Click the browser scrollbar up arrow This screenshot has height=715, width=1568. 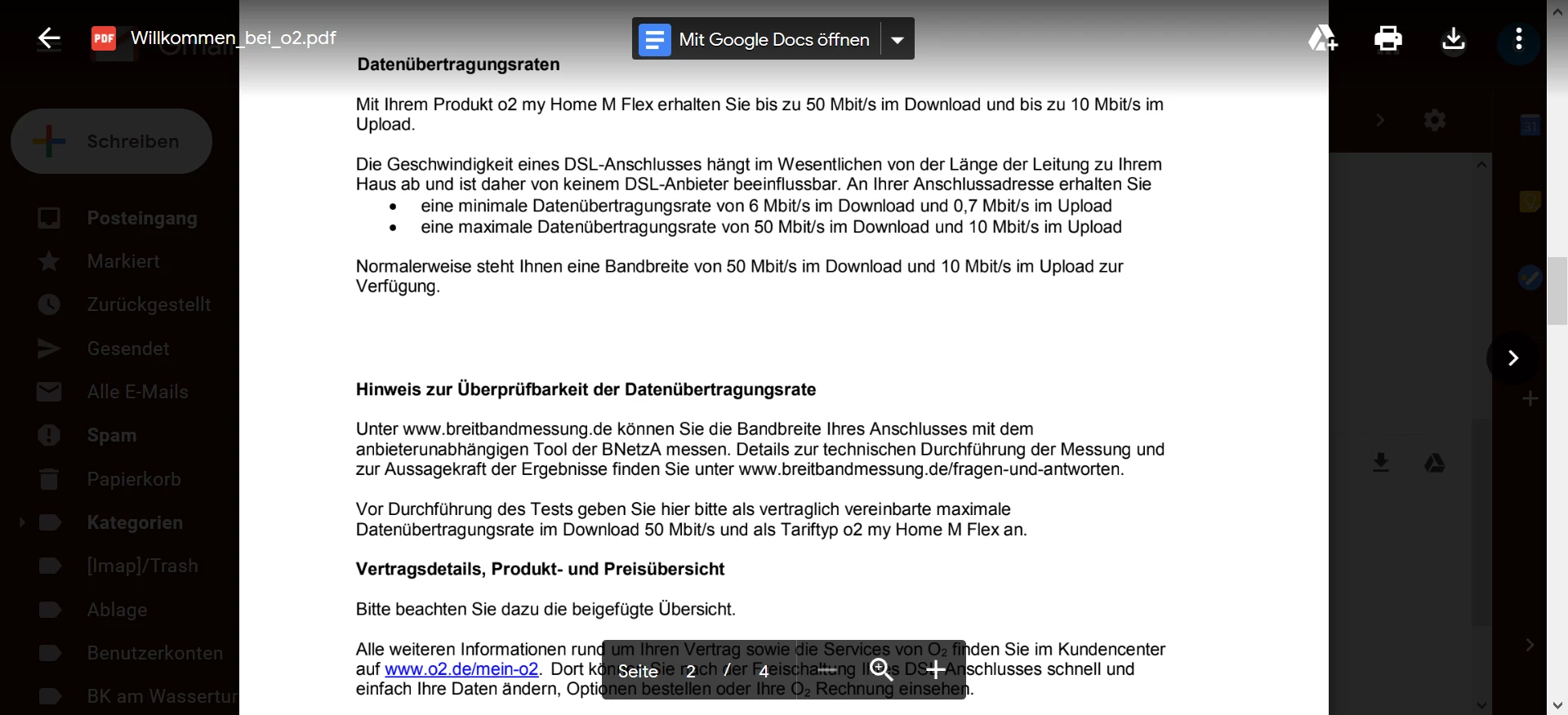[x=1557, y=10]
